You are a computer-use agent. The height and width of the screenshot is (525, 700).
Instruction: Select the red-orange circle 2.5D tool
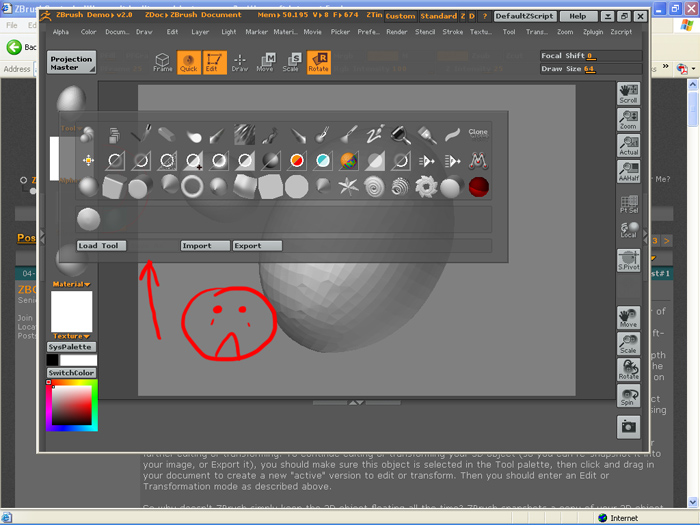[296, 161]
